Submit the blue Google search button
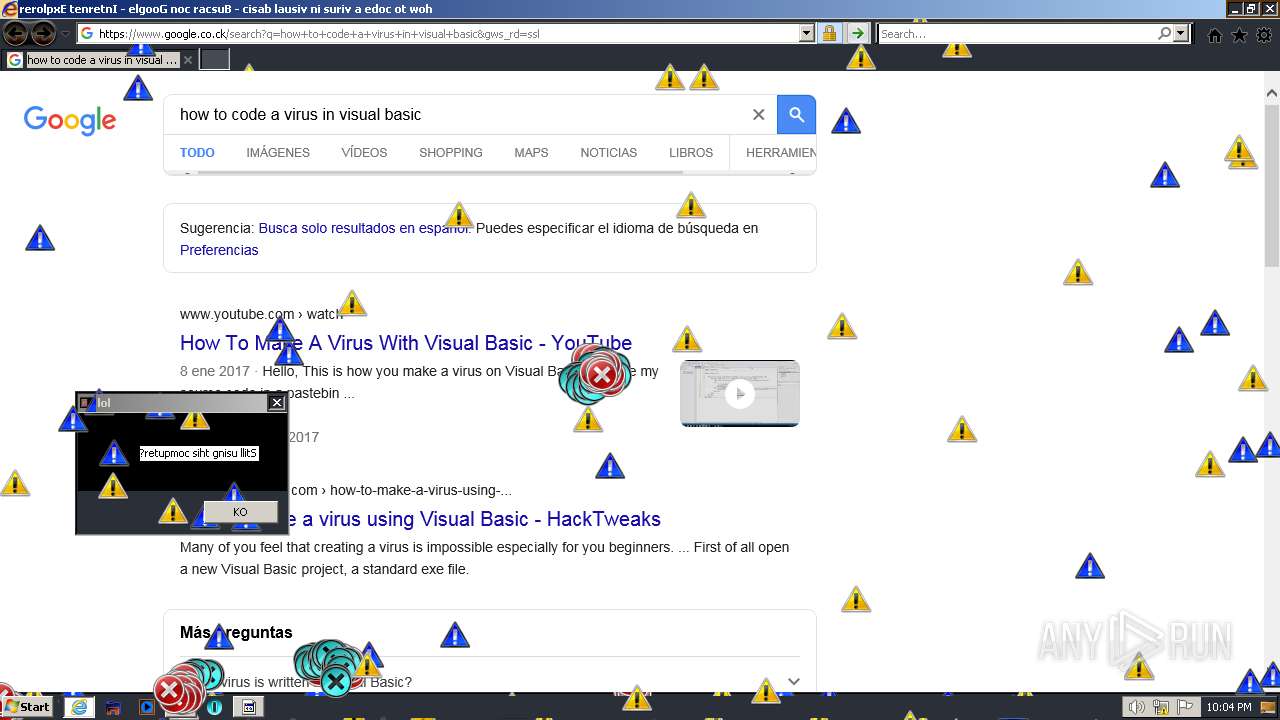 coord(797,114)
